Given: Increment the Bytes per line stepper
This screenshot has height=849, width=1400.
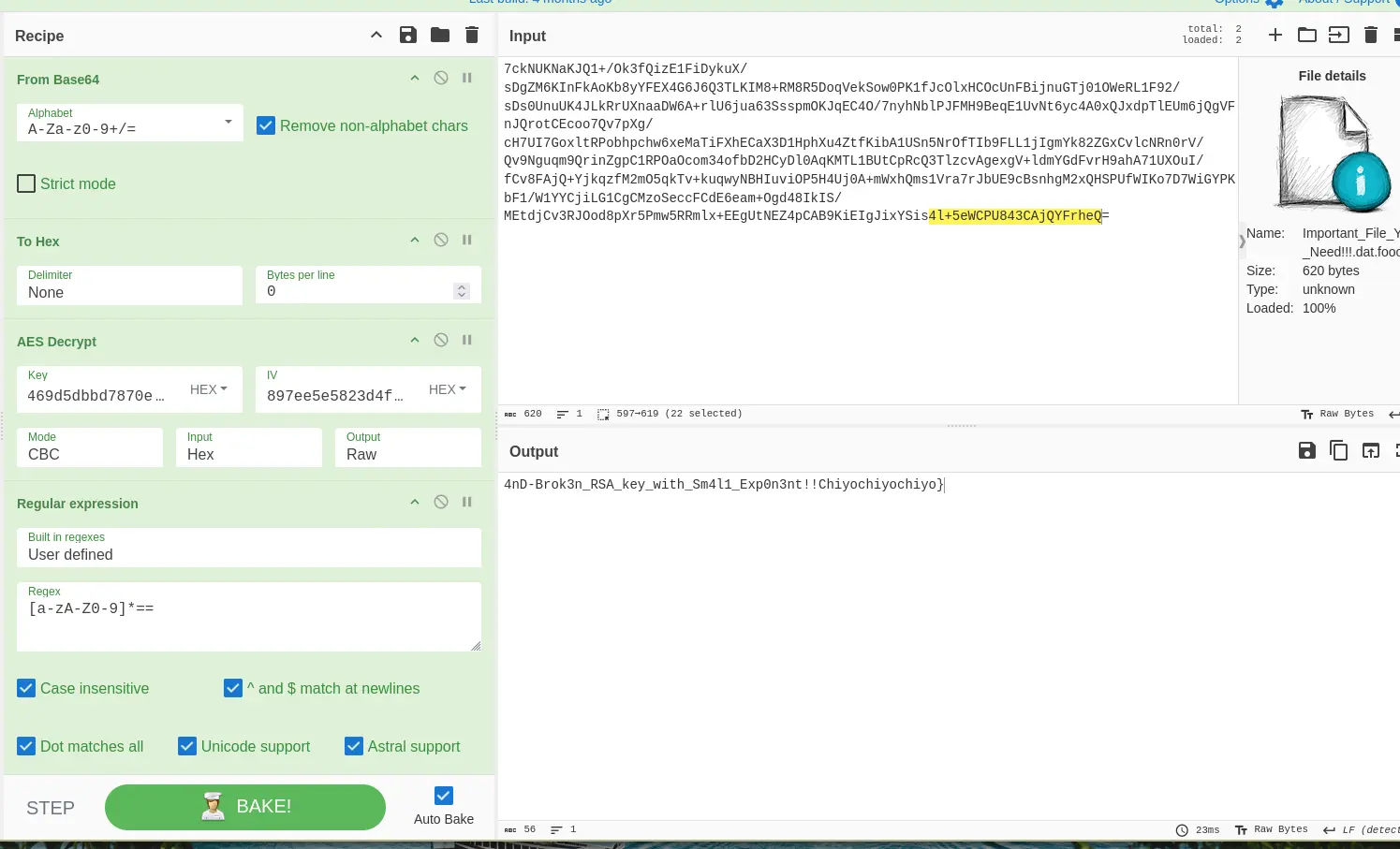Looking at the screenshot, I should (462, 287).
